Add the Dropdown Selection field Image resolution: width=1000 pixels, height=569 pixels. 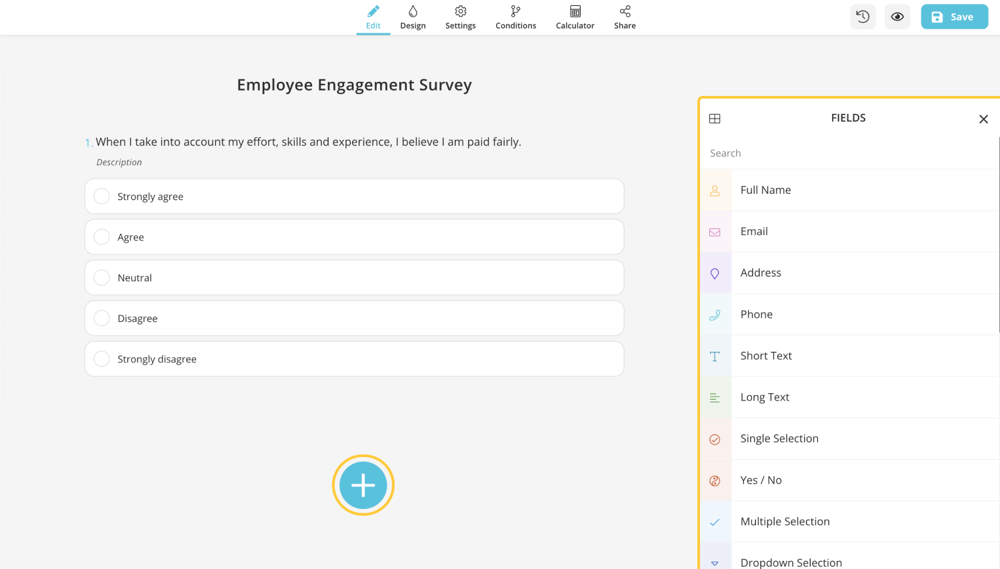point(790,561)
